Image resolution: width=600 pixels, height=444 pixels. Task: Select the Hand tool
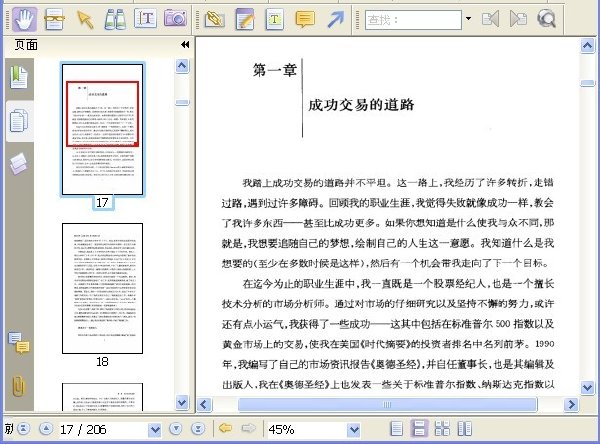(x=24, y=19)
